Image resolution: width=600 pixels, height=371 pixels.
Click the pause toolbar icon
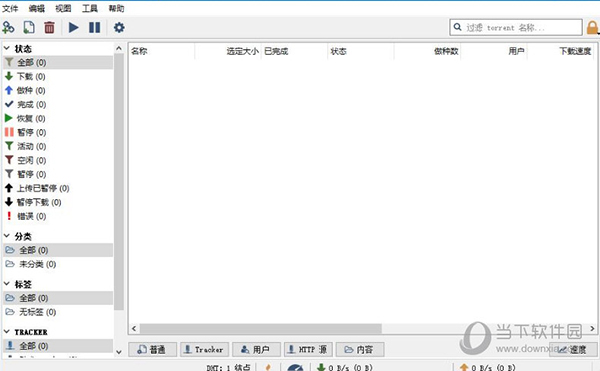[95, 28]
